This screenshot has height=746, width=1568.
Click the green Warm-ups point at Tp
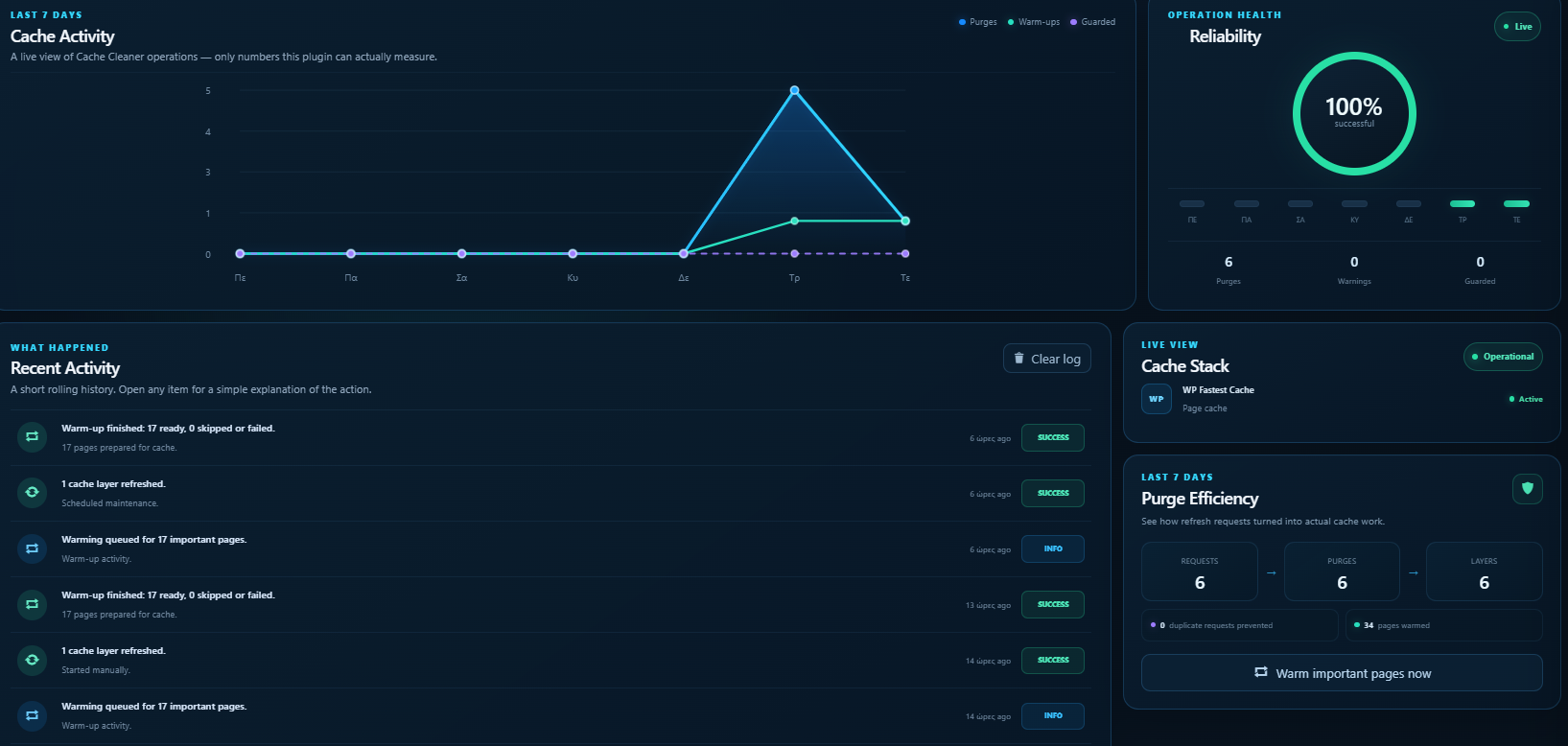(x=794, y=221)
